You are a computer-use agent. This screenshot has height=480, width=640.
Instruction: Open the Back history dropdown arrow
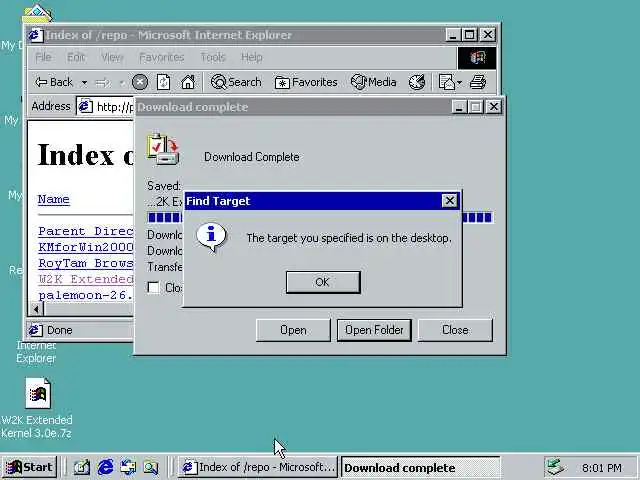click(84, 83)
